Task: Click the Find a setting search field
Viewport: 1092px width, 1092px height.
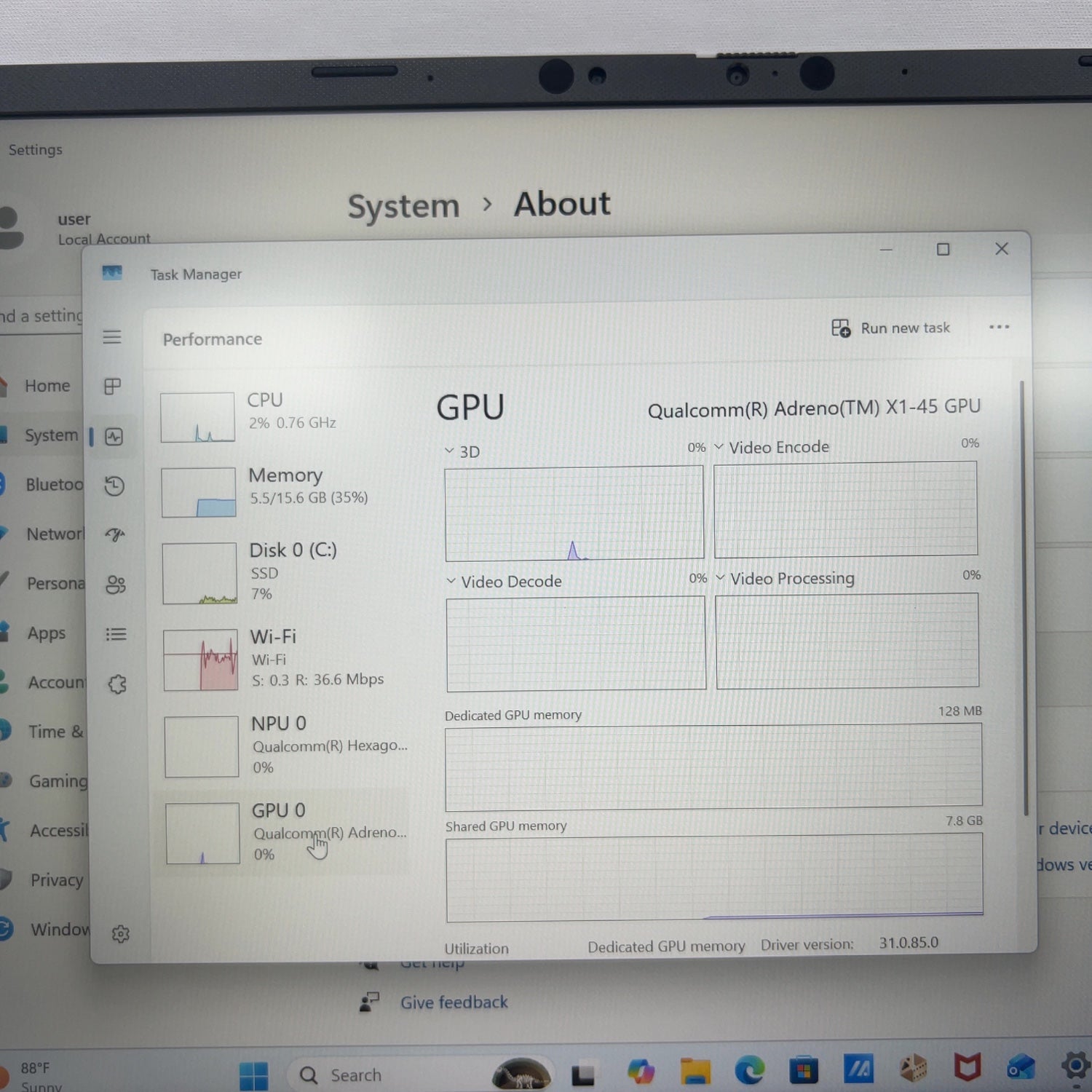Action: tap(41, 316)
